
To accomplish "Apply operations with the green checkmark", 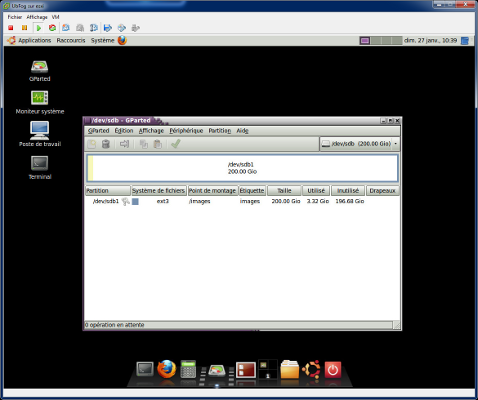I will pos(176,144).
